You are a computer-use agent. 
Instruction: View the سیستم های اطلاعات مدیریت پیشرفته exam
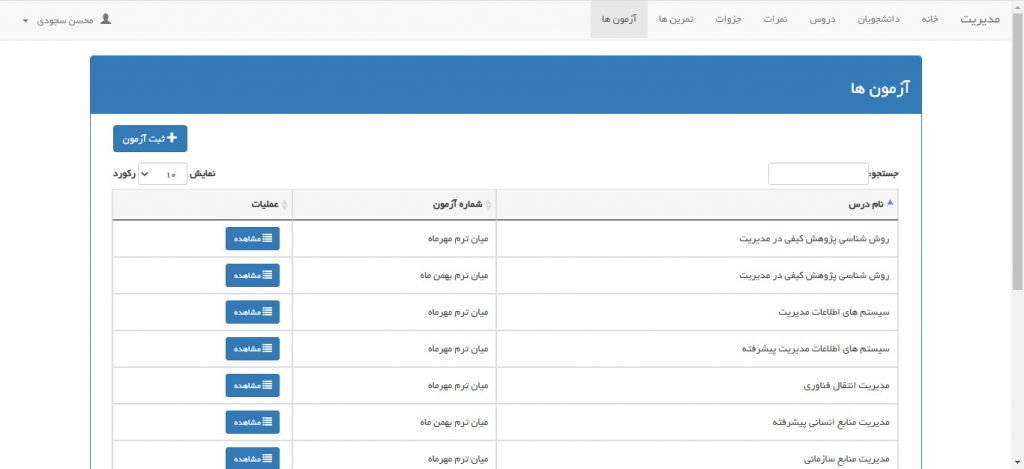pyautogui.click(x=253, y=348)
